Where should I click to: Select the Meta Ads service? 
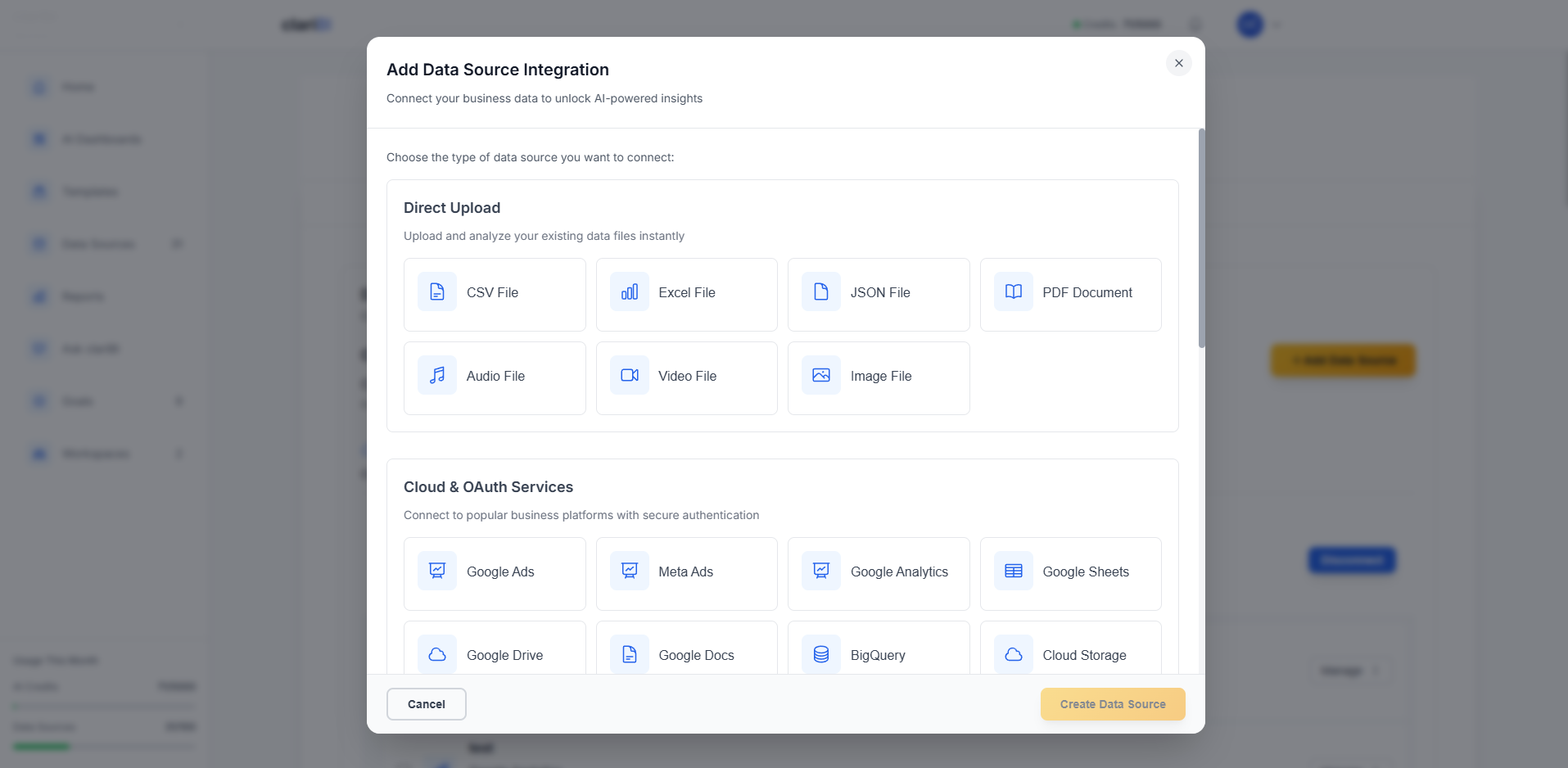point(686,573)
